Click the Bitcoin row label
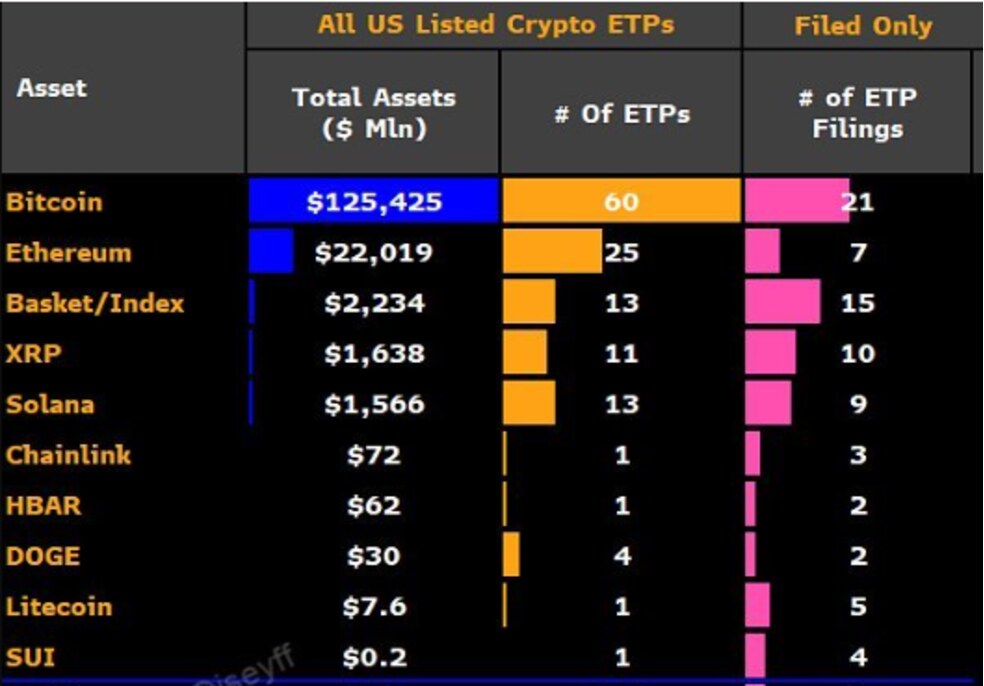The width and height of the screenshot is (984, 686). point(54,202)
